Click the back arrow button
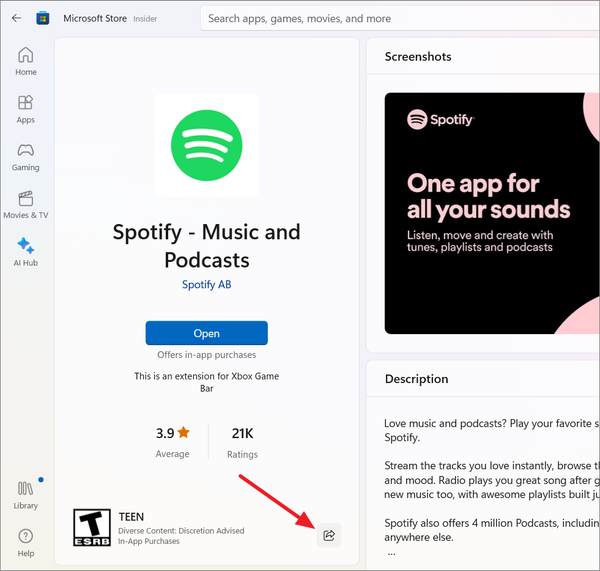 (16, 18)
